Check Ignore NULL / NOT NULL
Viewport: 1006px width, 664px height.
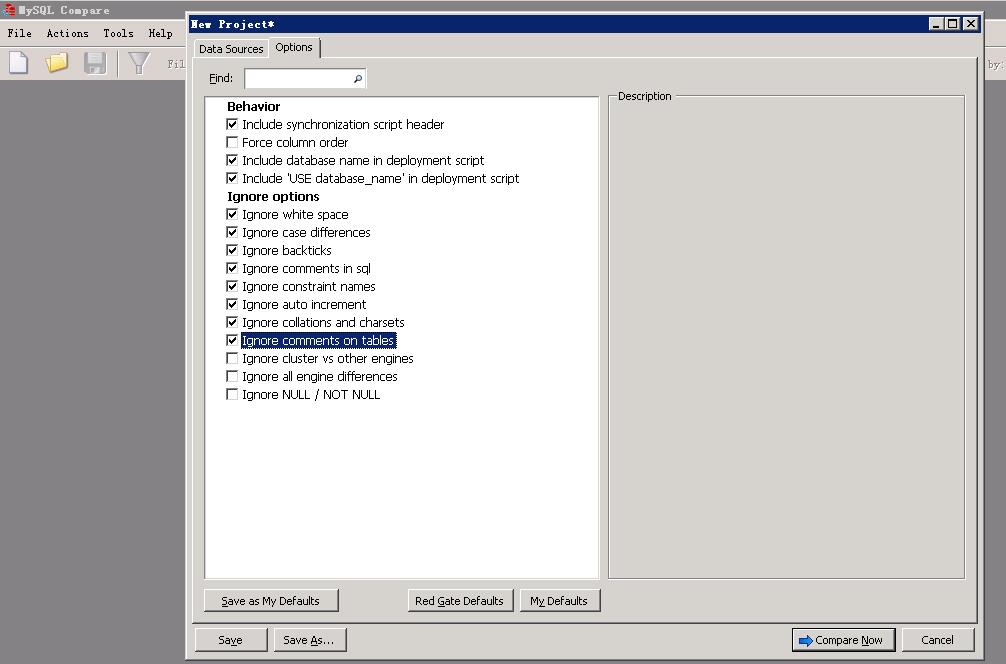pos(232,394)
